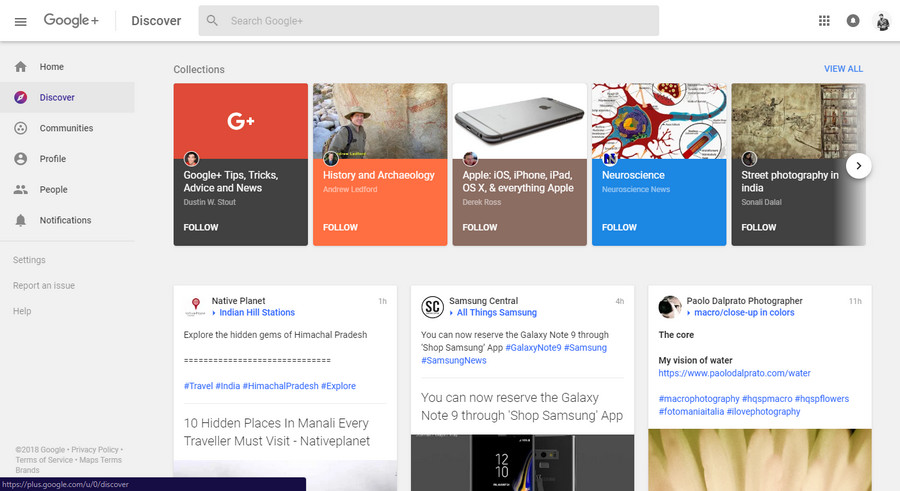Click Samsung Central SC logo
Viewport: 900px width, 491px height.
(x=433, y=307)
